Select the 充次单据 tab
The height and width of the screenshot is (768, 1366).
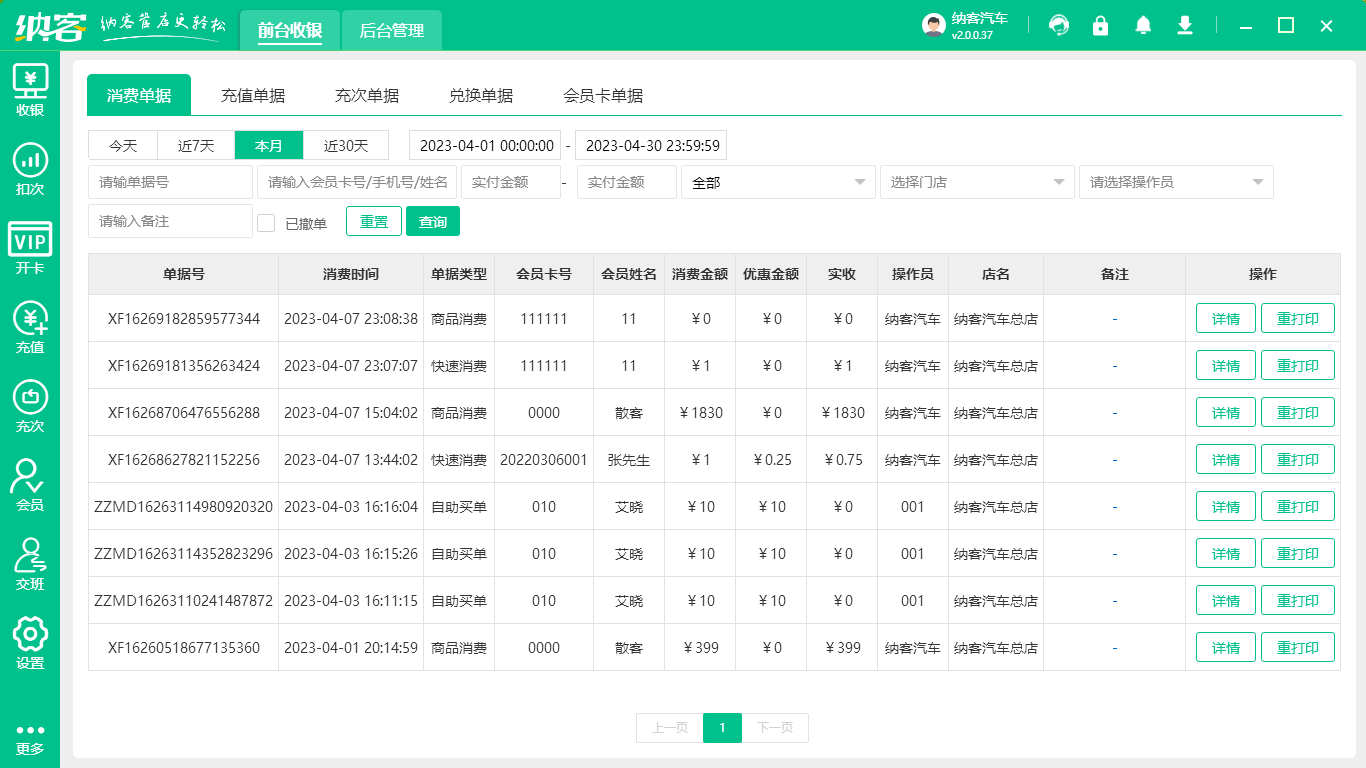point(367,95)
